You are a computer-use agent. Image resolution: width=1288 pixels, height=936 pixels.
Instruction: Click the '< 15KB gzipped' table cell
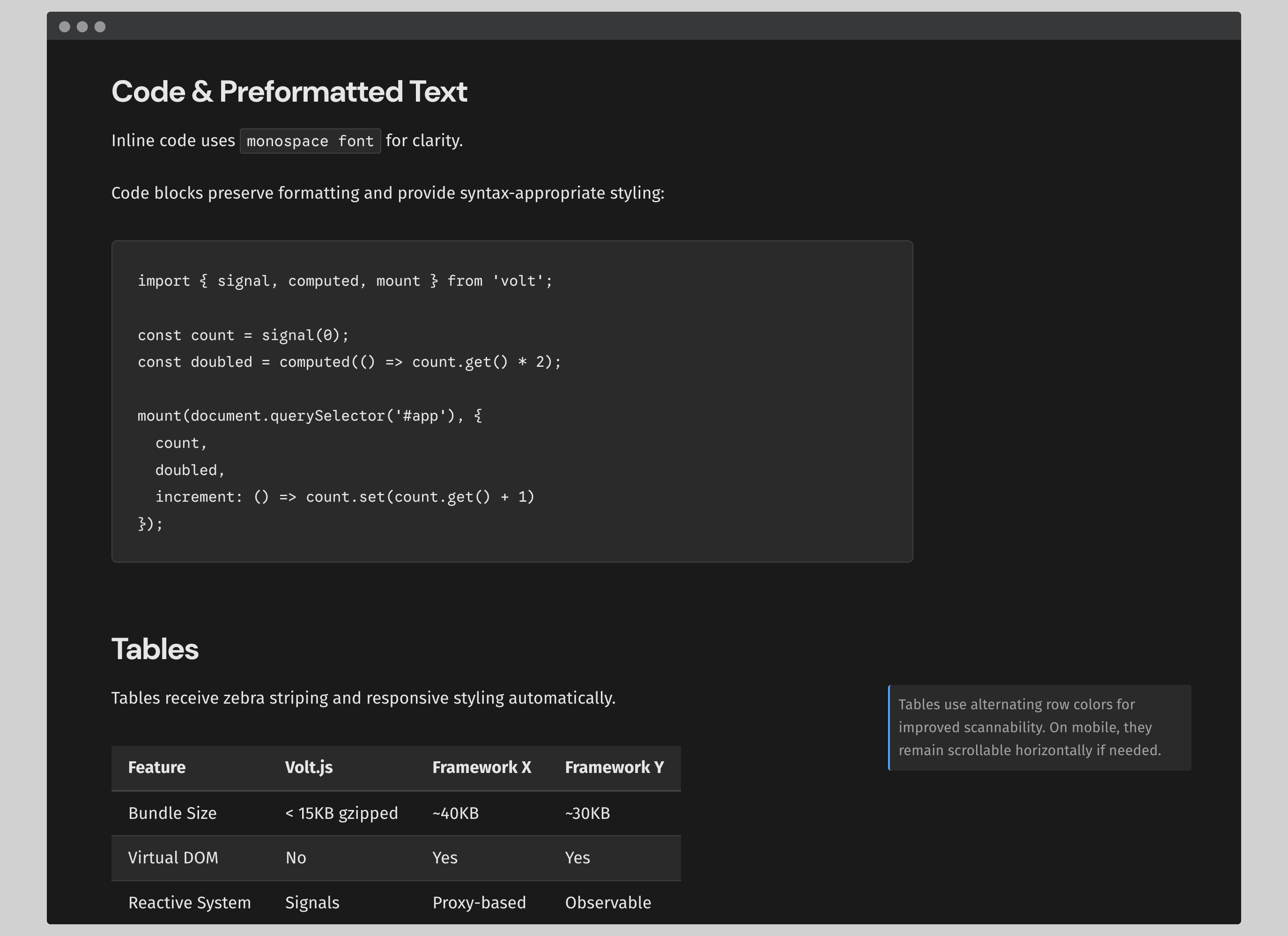pos(341,813)
